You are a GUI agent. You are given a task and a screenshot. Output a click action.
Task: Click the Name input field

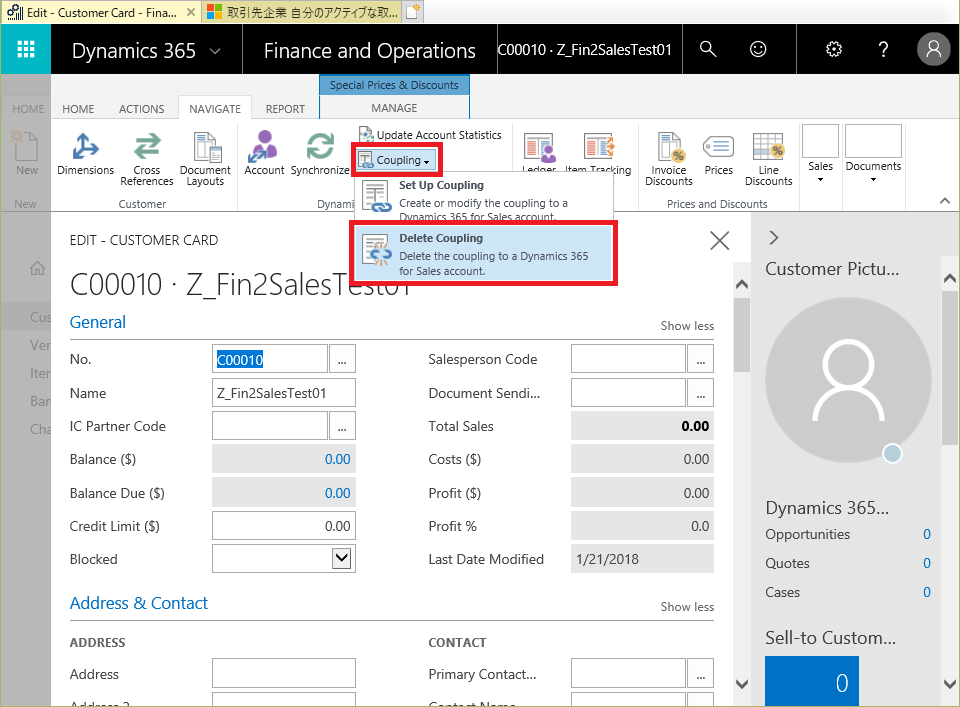click(283, 393)
